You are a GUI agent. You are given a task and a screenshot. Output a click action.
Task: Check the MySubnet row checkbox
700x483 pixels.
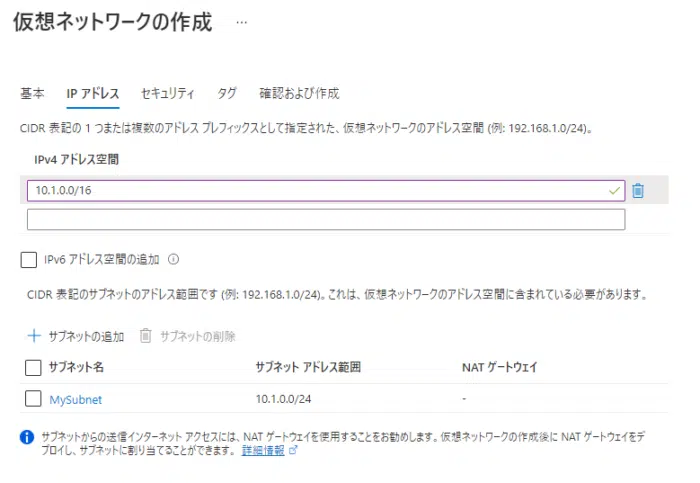pyautogui.click(x=33, y=399)
